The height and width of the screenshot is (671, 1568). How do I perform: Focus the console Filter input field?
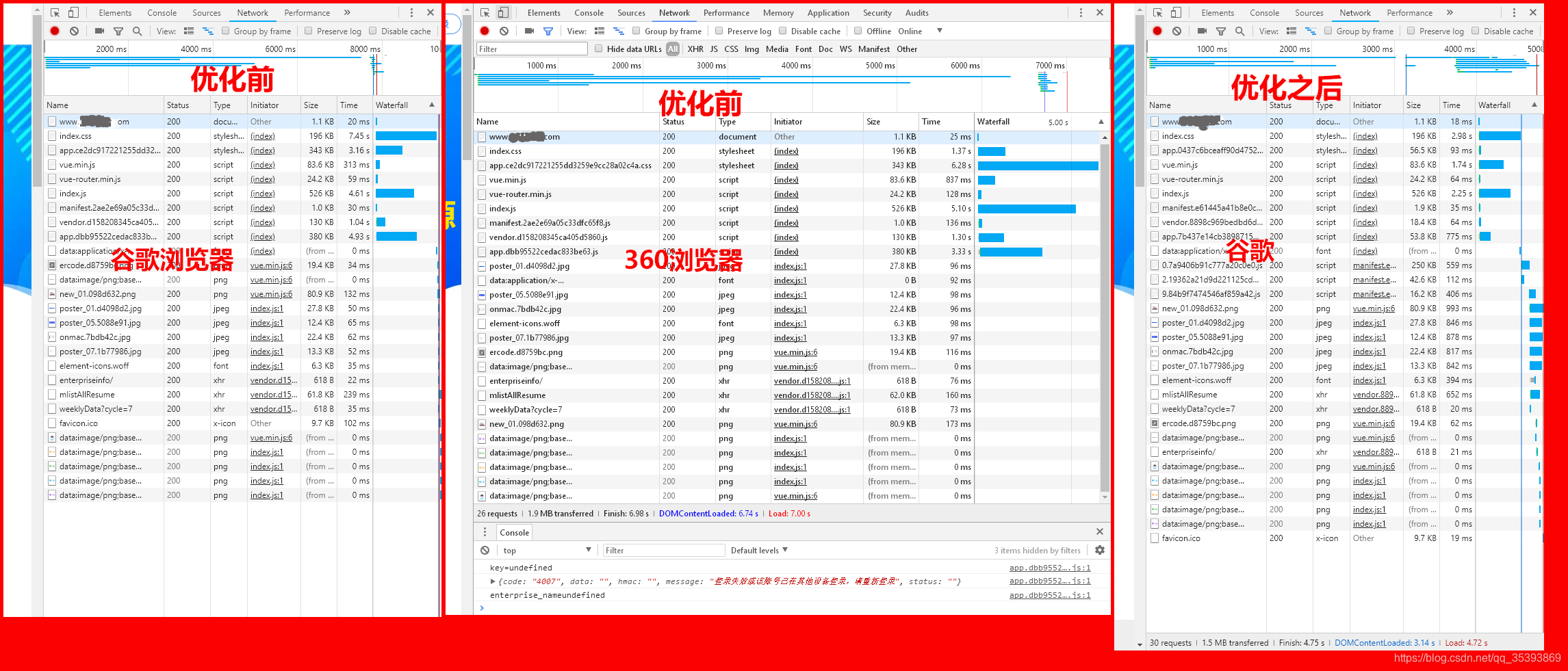tap(663, 550)
